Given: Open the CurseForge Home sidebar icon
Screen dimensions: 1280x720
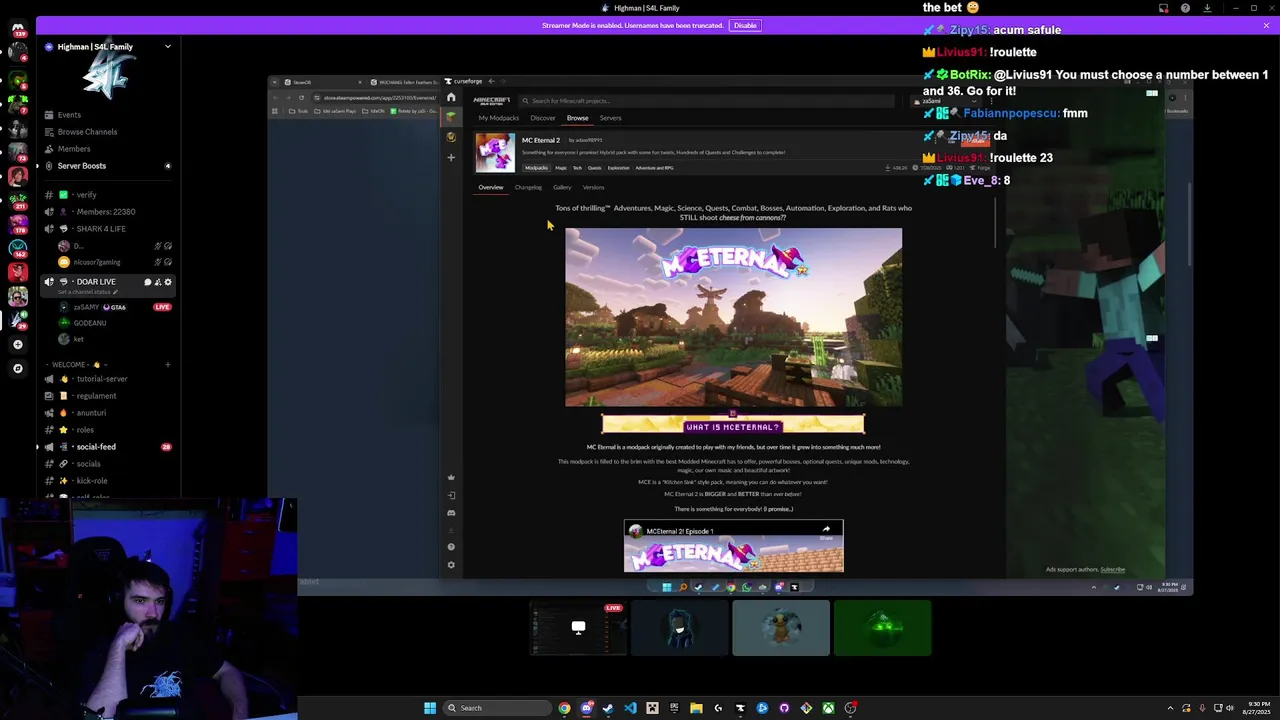Looking at the screenshot, I should (x=451, y=98).
